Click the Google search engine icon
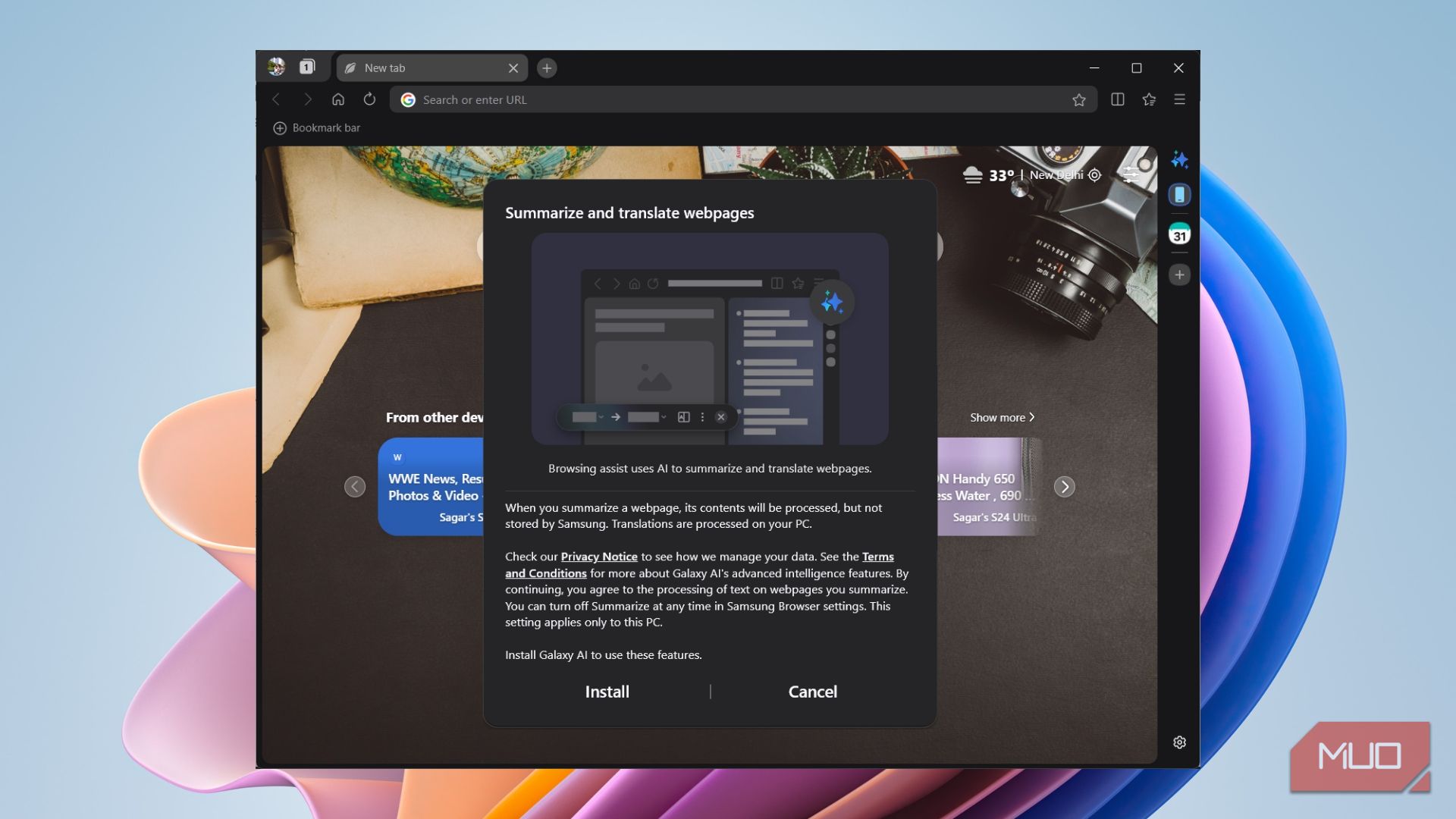 [x=408, y=100]
